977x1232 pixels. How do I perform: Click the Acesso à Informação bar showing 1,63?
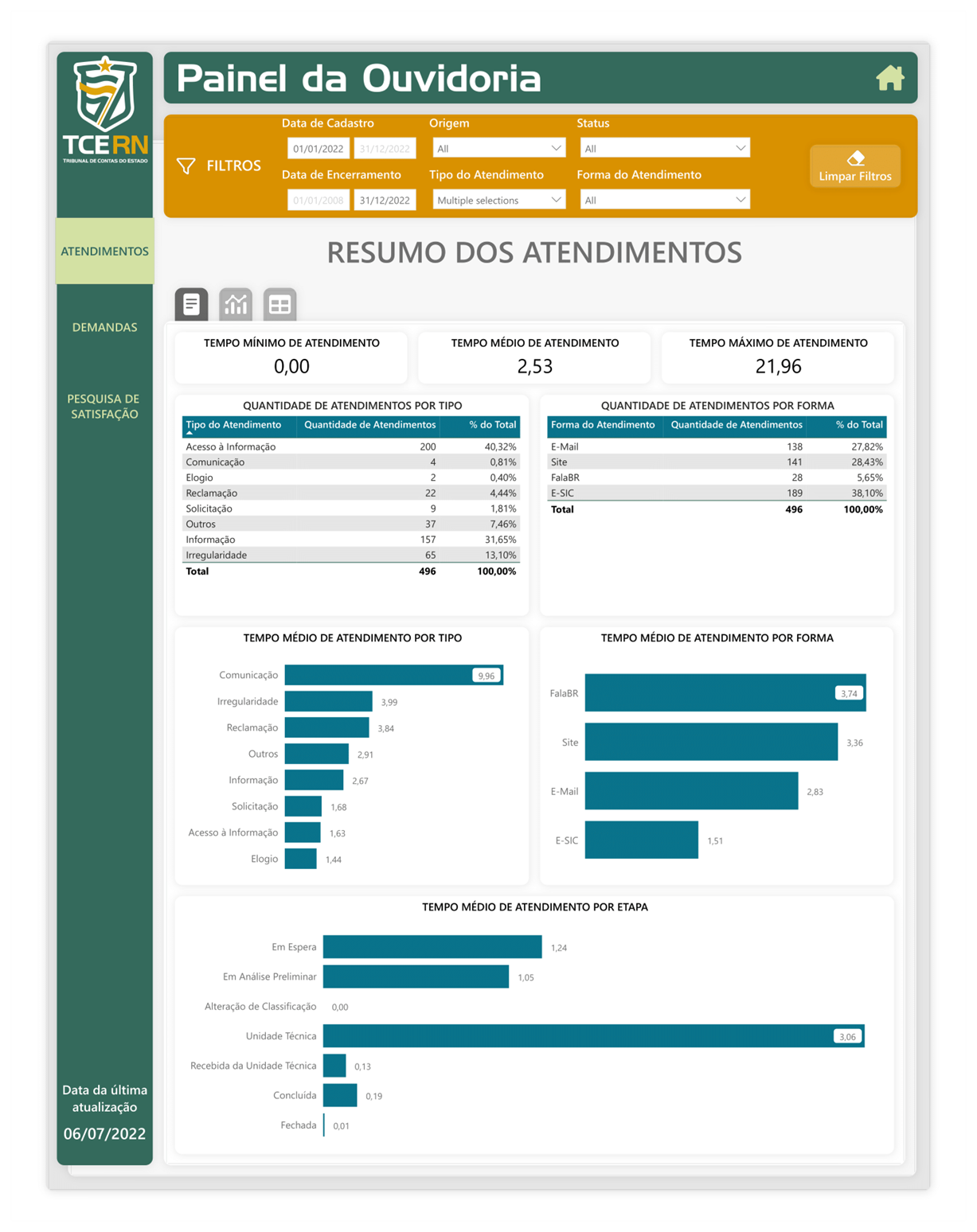click(303, 832)
